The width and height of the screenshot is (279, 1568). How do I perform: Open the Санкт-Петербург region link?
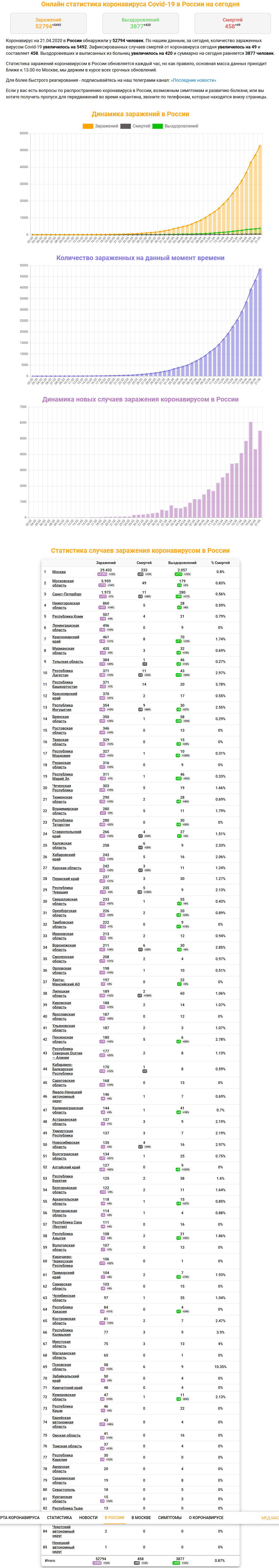pyautogui.click(x=66, y=593)
